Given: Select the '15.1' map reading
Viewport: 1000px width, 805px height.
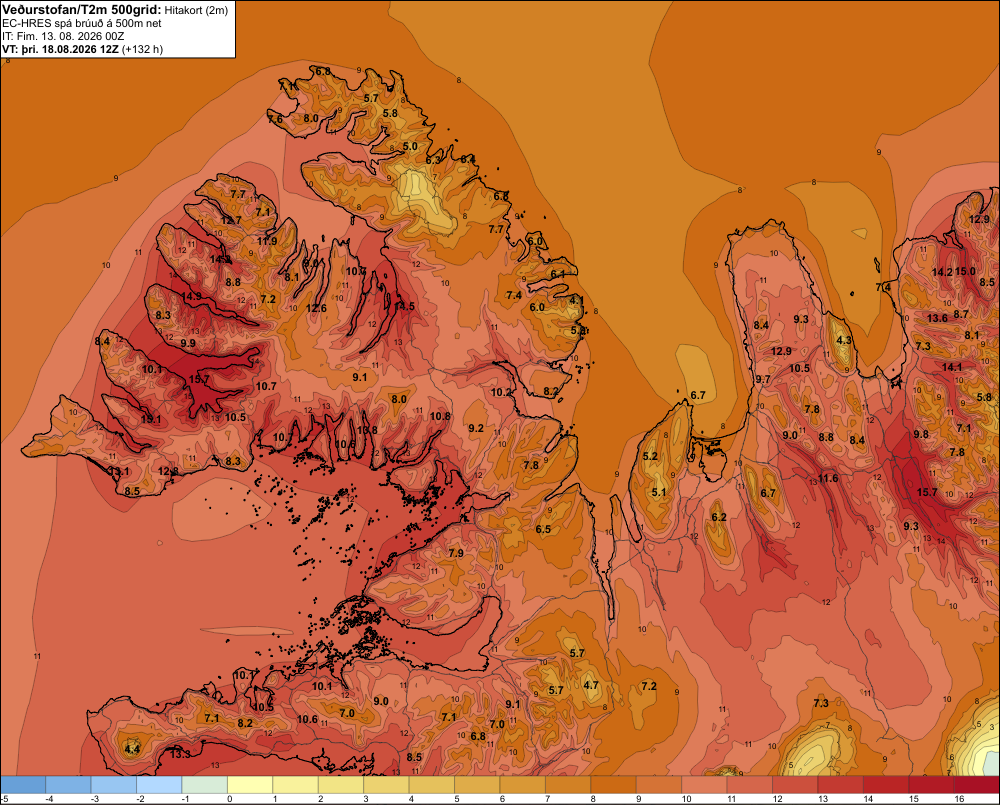Looking at the screenshot, I should 151,419.
